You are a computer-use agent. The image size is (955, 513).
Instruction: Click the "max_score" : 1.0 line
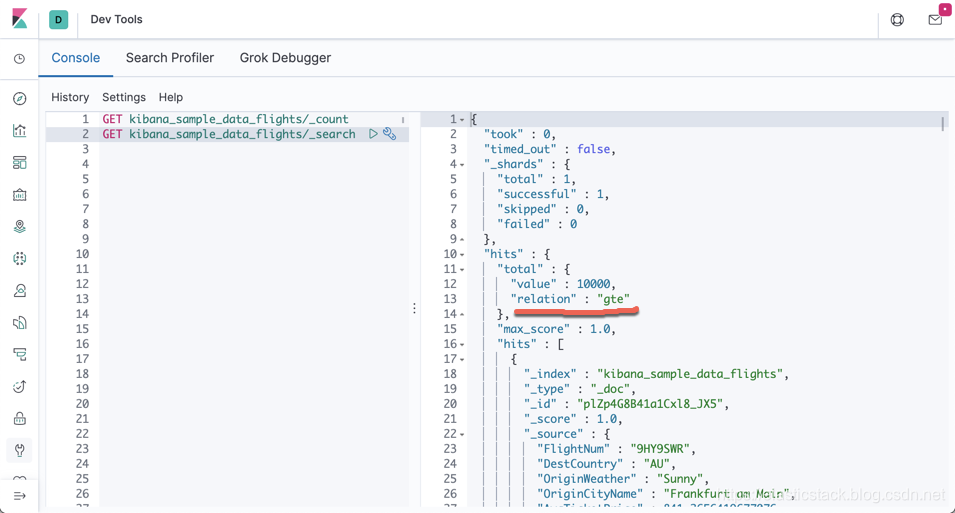[x=556, y=329]
